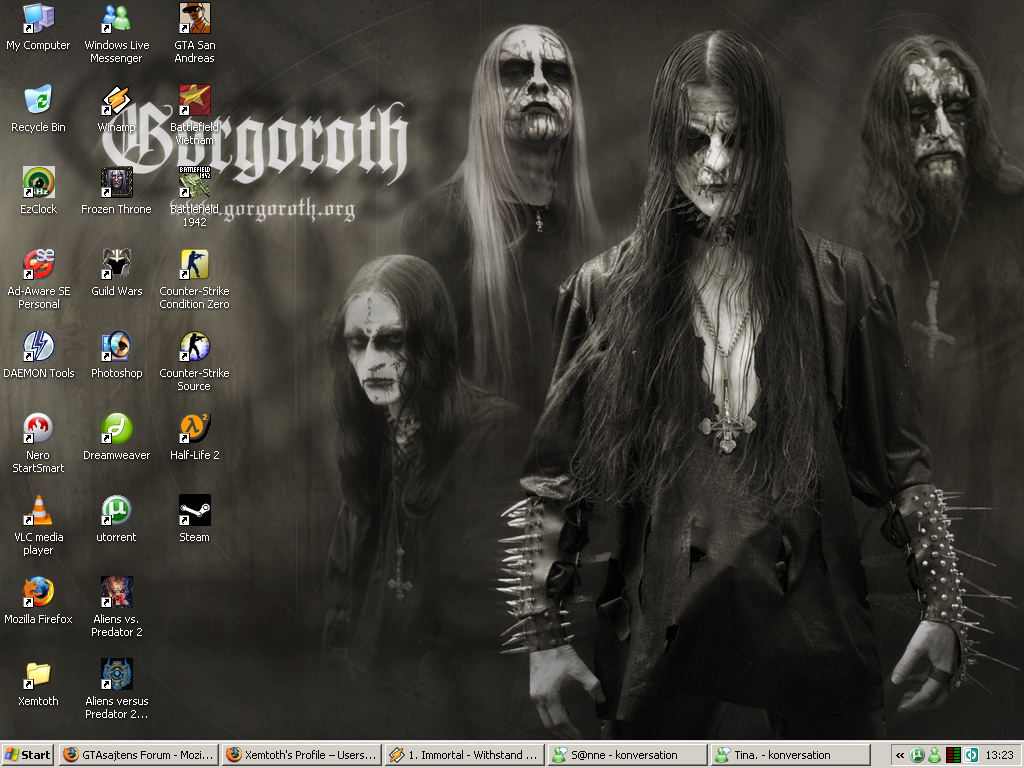
Task: Open the Photoshop shortcut
Action: tap(116, 347)
